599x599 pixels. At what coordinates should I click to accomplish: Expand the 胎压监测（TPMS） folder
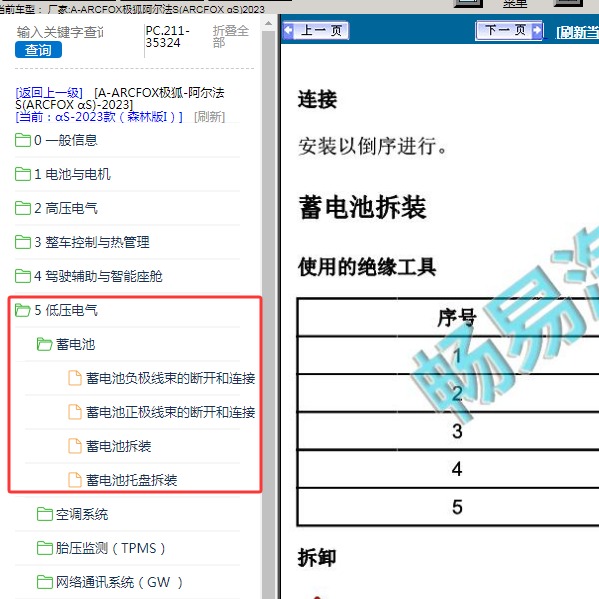point(110,548)
